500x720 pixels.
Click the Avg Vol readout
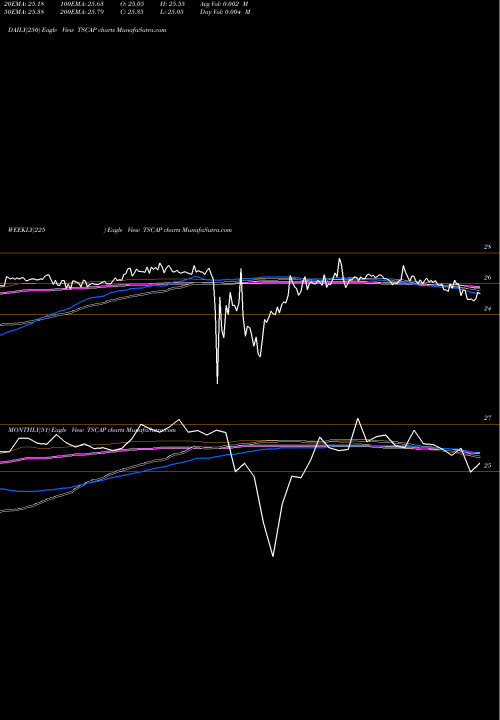(224, 3)
